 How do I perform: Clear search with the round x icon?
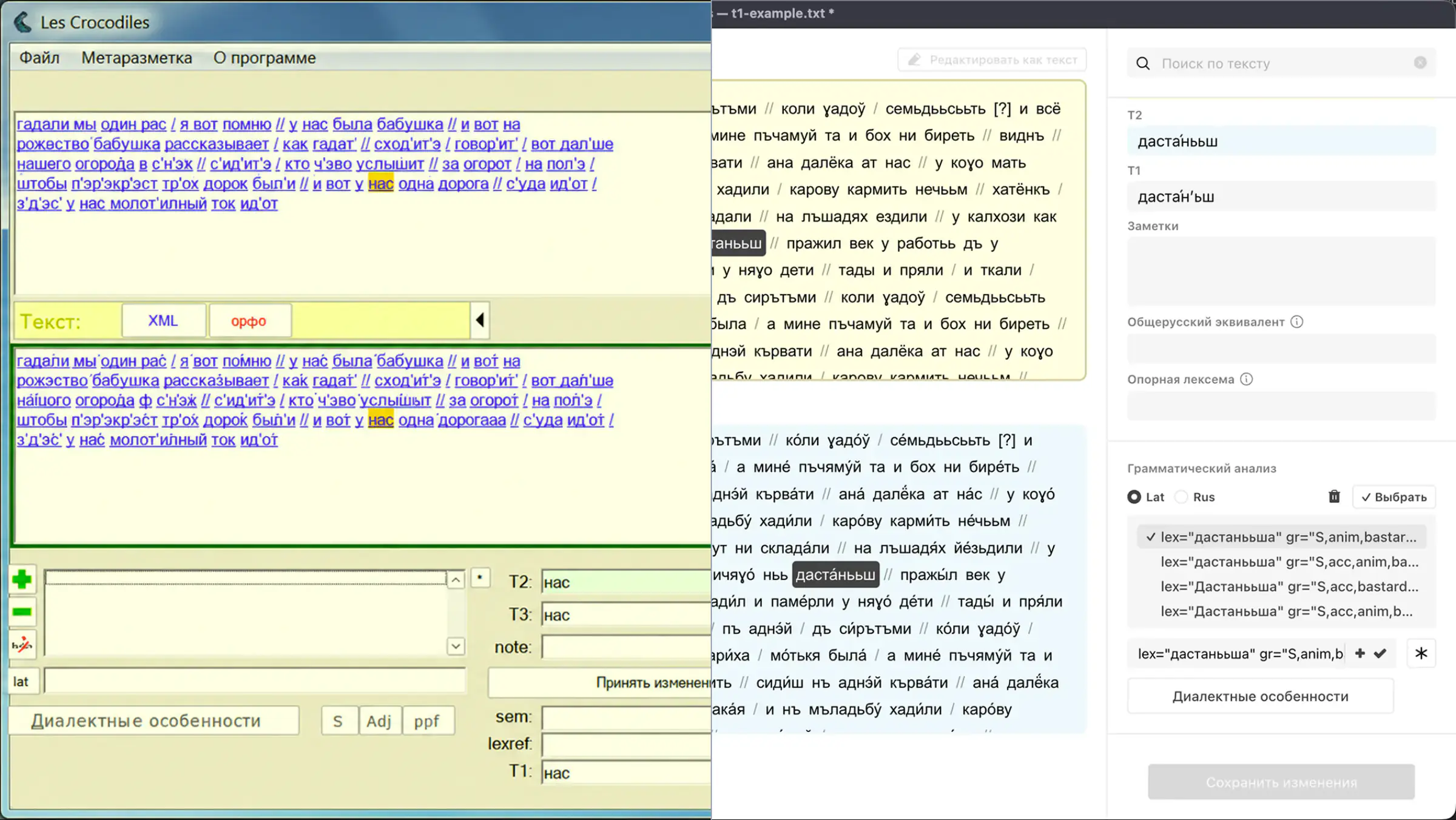pos(1420,62)
